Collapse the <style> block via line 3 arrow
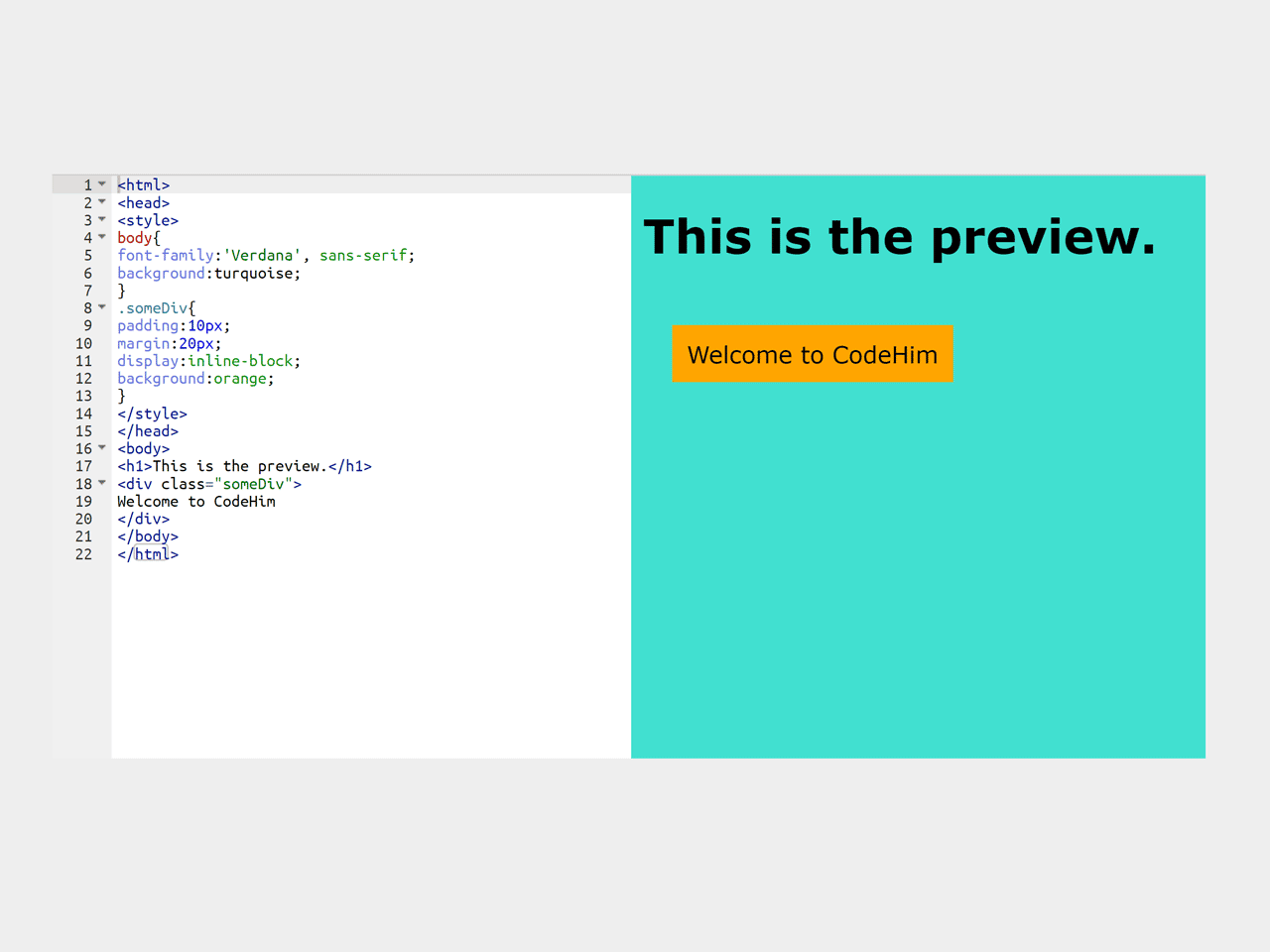 pyautogui.click(x=102, y=219)
